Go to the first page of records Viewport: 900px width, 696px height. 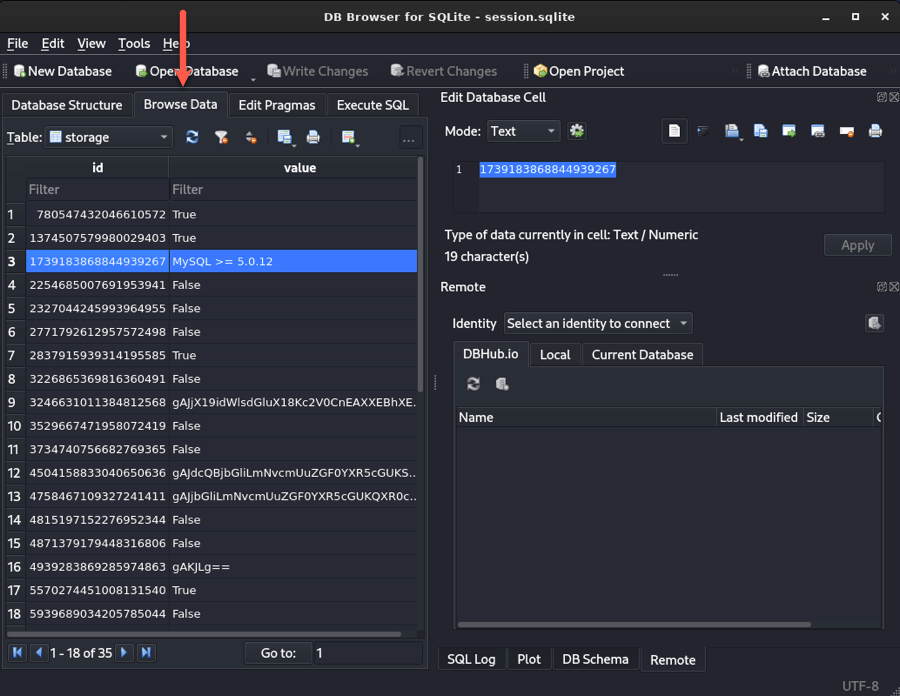[18, 652]
